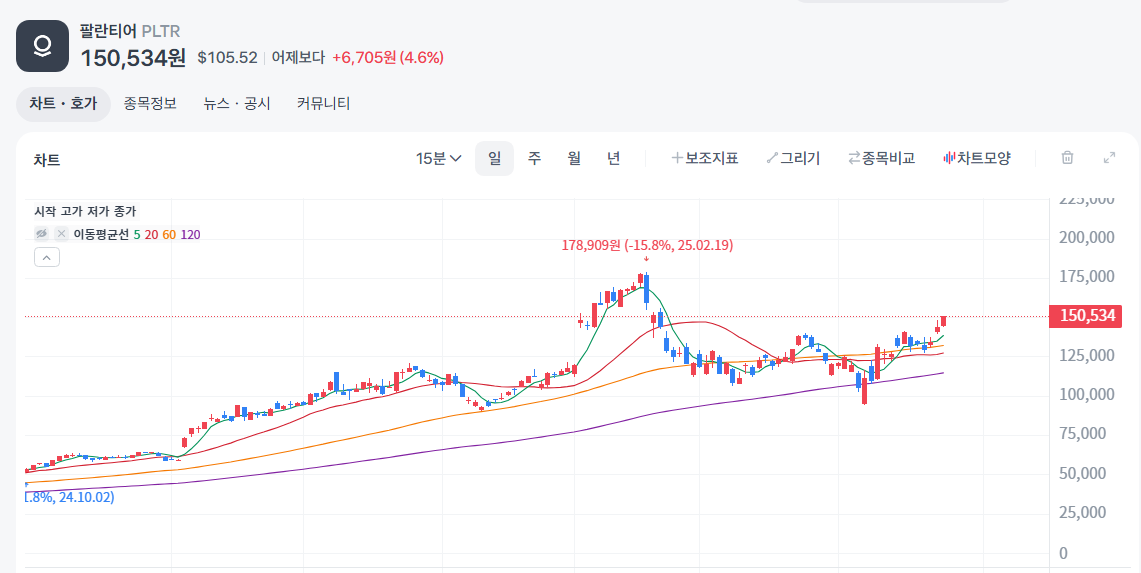Click the 시작 고가 저가 종가 legend
Screen dimensions: 1141x573
85,211
